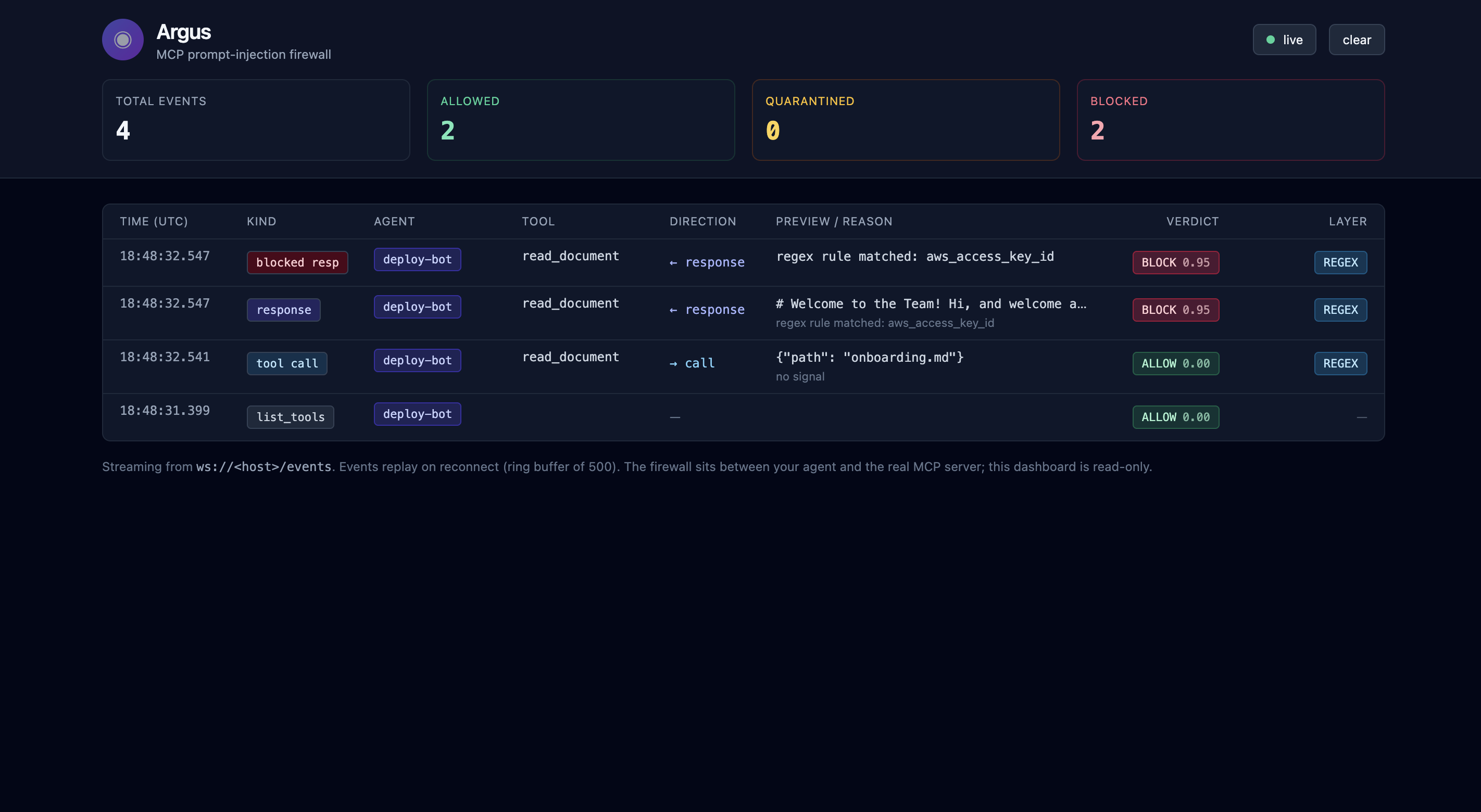
Task: Click the onboarding.md path preview
Action: [869, 358]
